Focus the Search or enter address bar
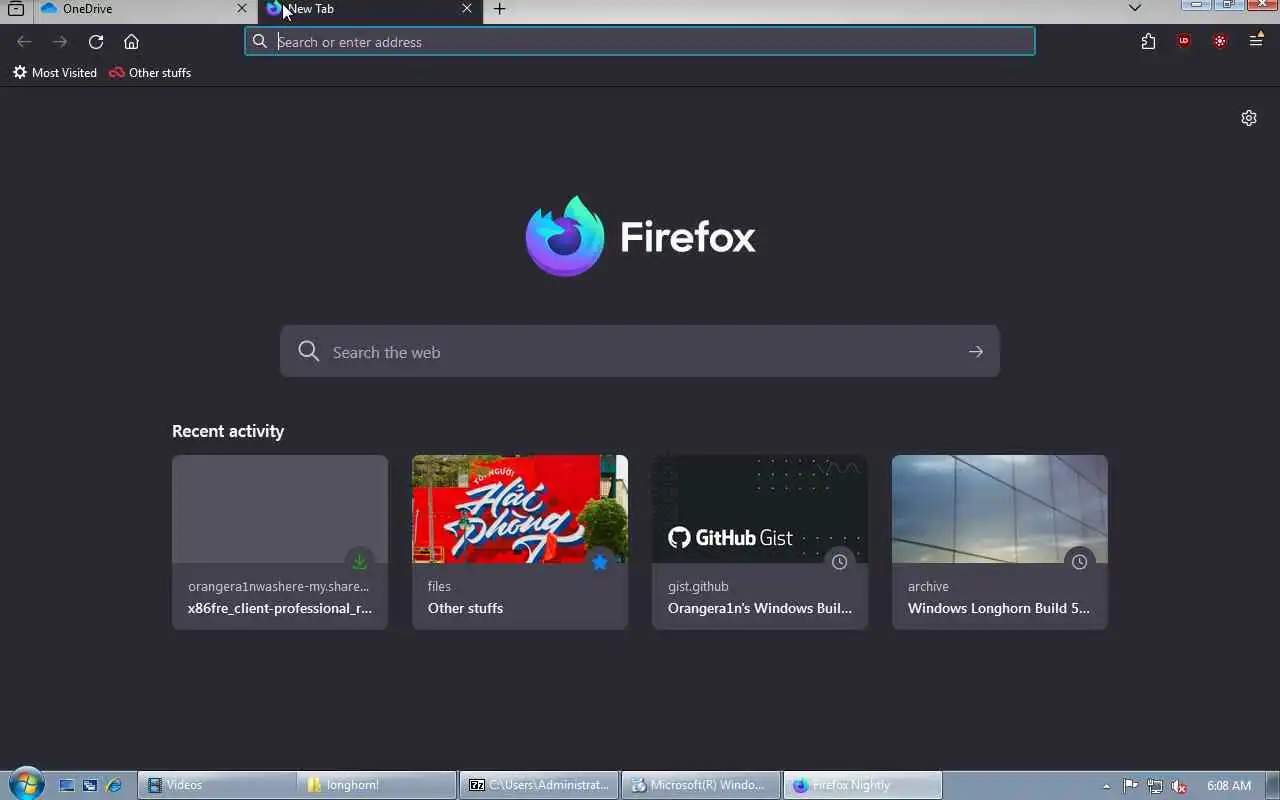The image size is (1280, 800). [640, 42]
